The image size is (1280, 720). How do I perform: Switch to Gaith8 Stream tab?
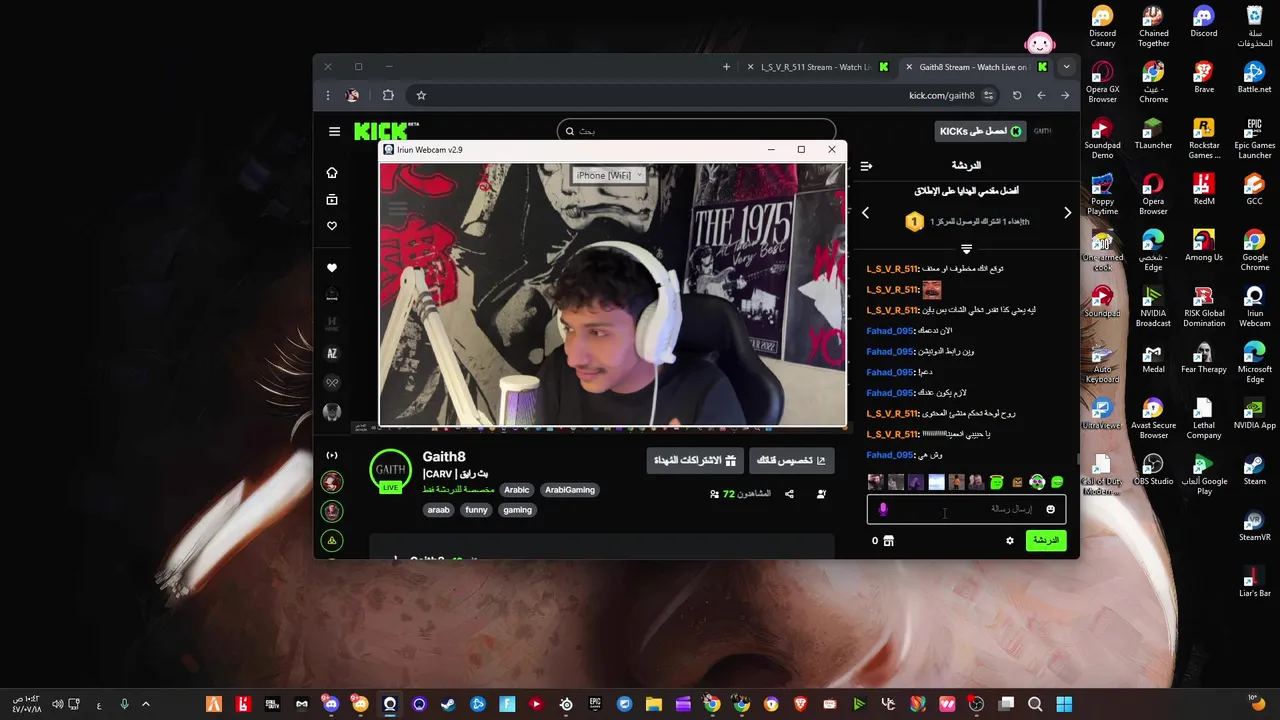[977, 67]
